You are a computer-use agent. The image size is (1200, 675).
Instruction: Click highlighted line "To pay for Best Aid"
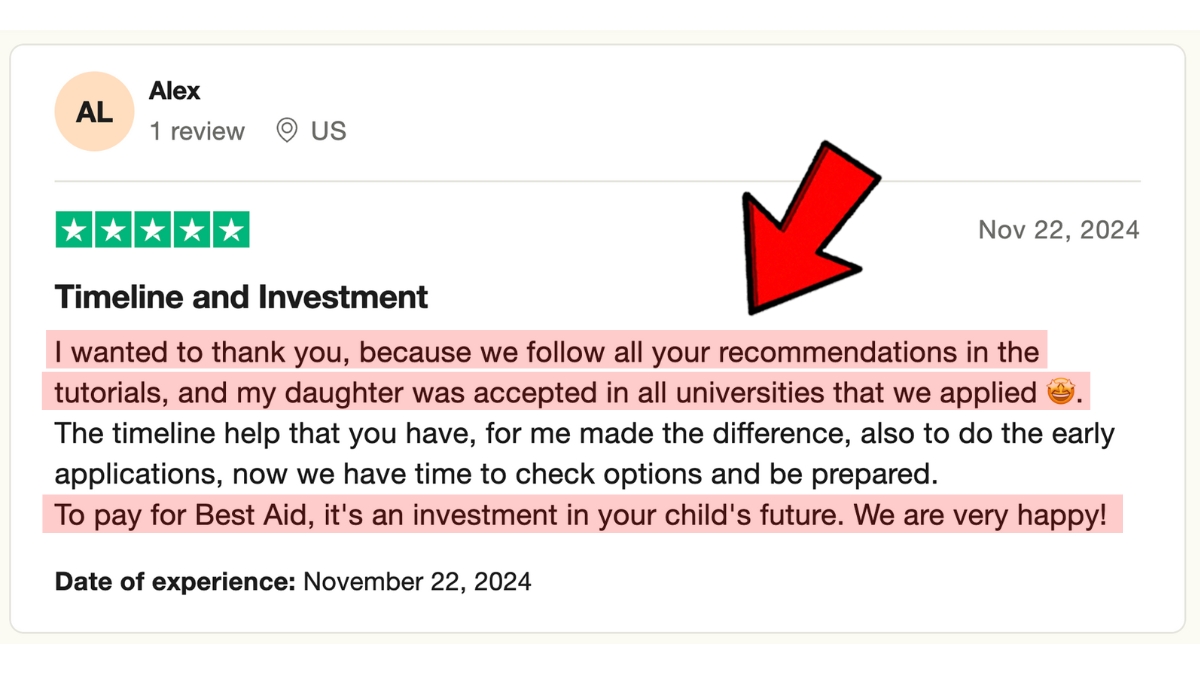pyautogui.click(x=583, y=516)
